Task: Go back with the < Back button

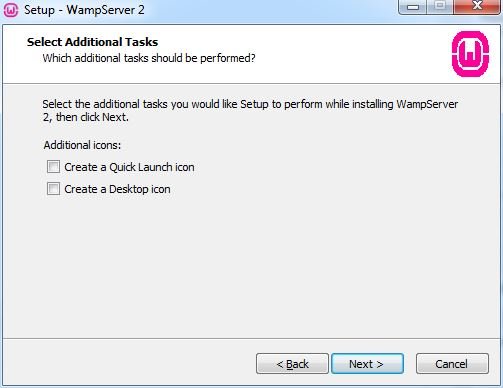Action: 292,364
